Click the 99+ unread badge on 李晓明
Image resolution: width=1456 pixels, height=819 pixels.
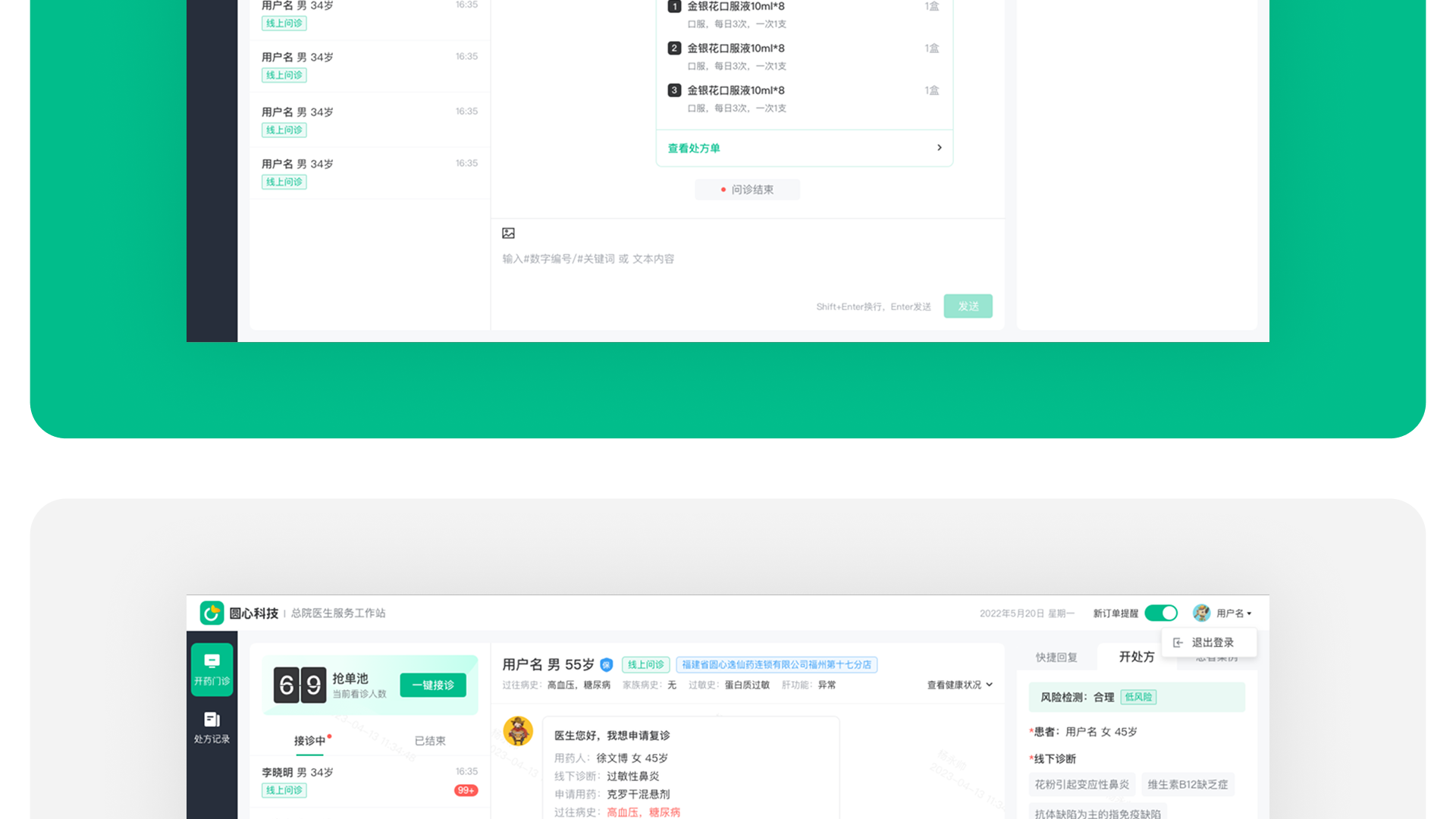tap(466, 790)
